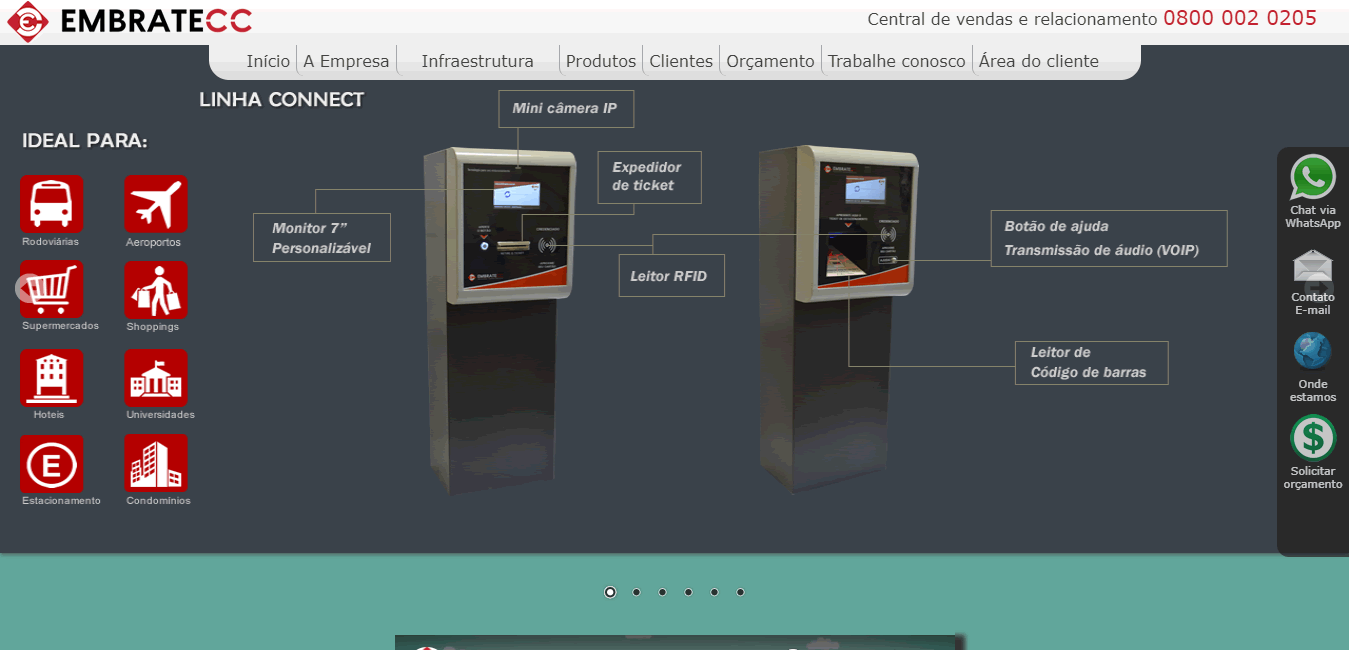Click the LINHA CONNECT heading
1349x650 pixels.
[281, 100]
